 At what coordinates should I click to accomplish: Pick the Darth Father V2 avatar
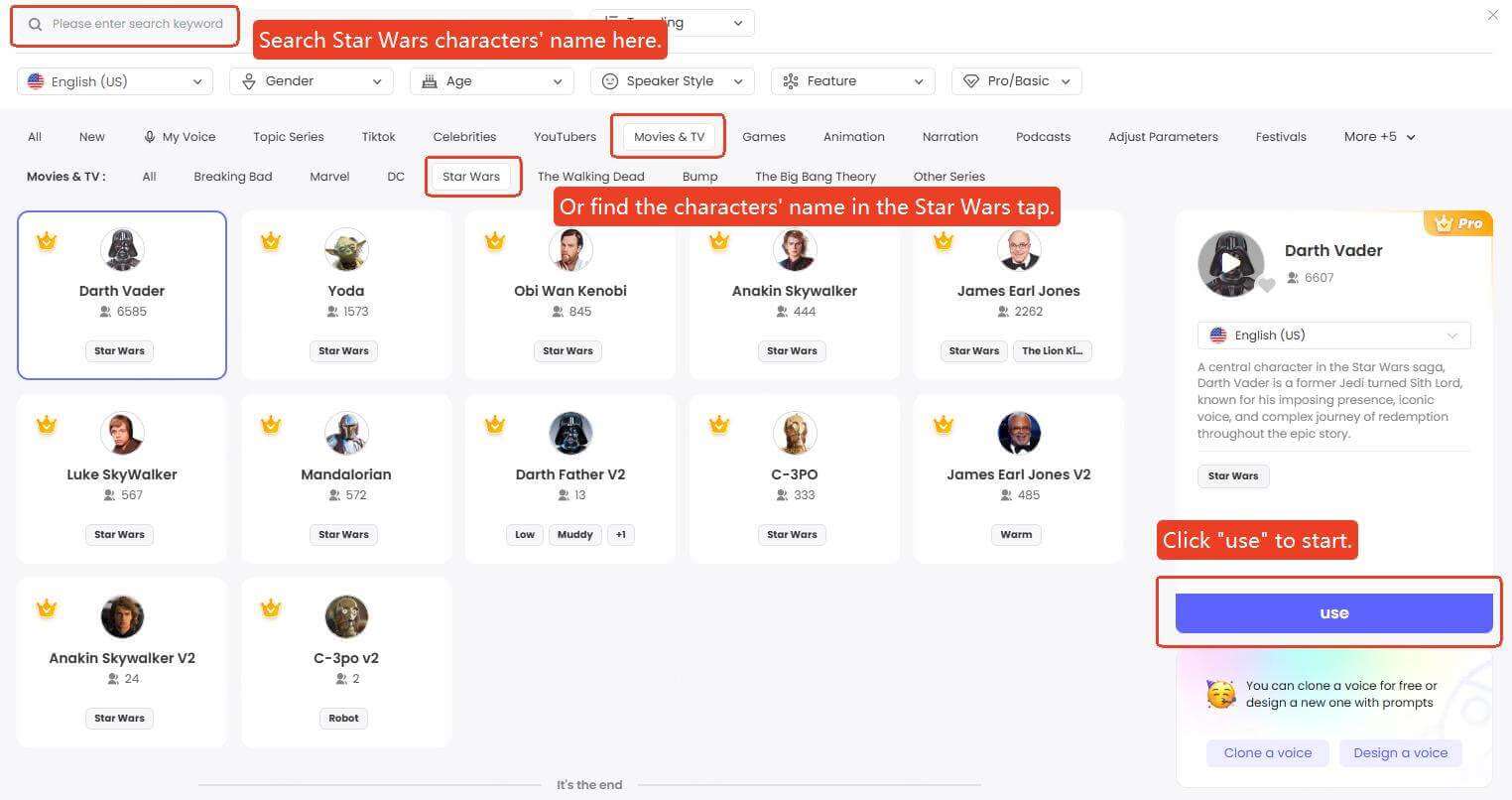(570, 433)
